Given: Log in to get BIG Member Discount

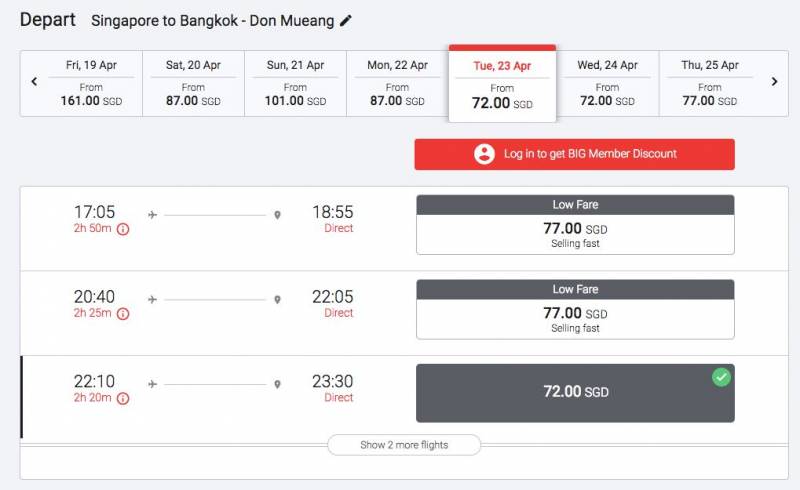Looking at the screenshot, I should click(575, 154).
